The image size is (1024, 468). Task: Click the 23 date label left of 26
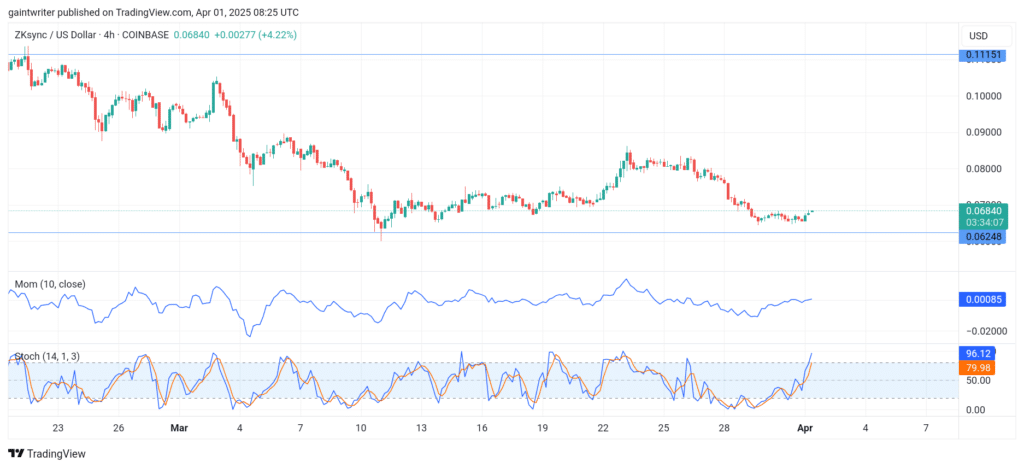coord(57,428)
